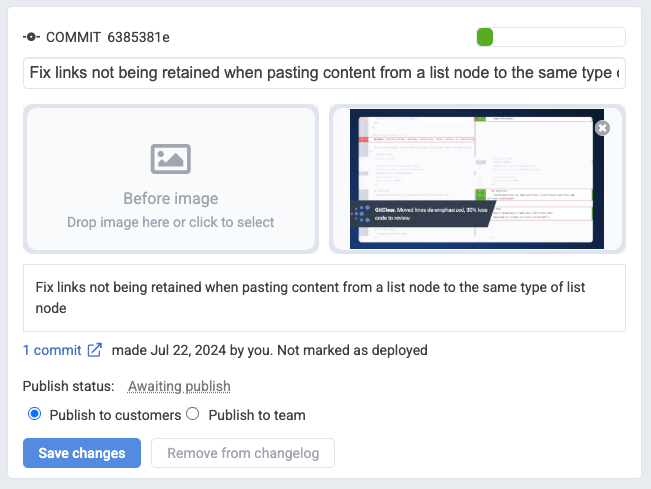
Task: Click the GitClear dotted logo in the screenshot
Action: [x=364, y=213]
